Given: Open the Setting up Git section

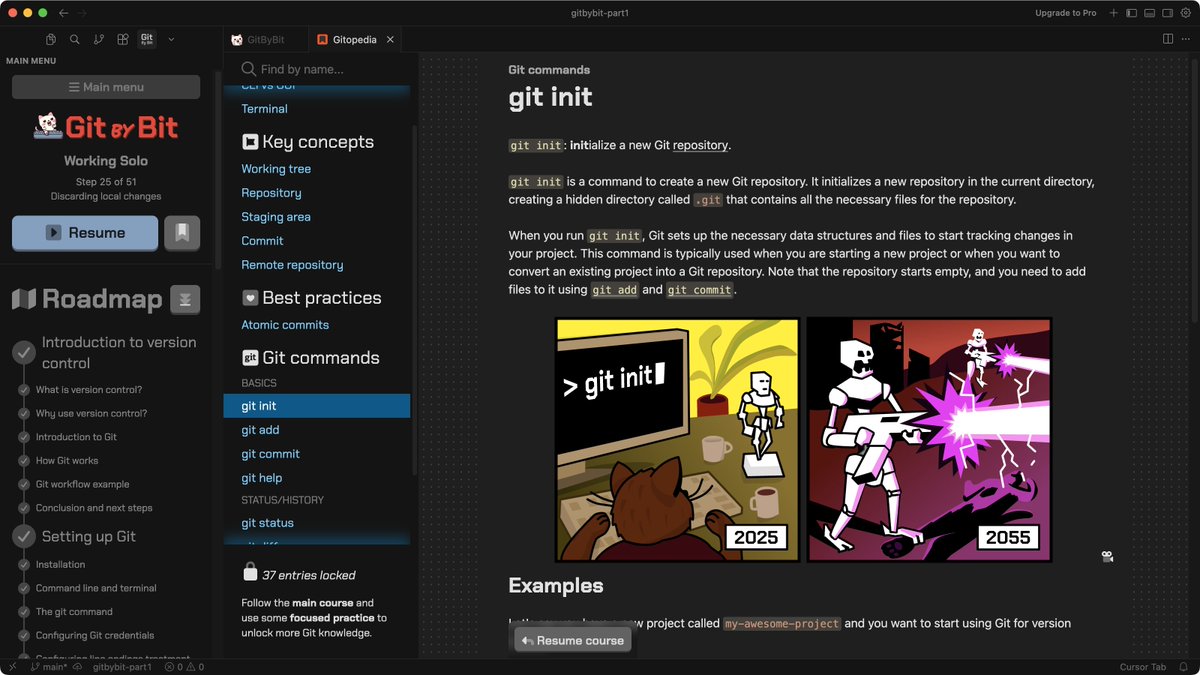Looking at the screenshot, I should [89, 536].
